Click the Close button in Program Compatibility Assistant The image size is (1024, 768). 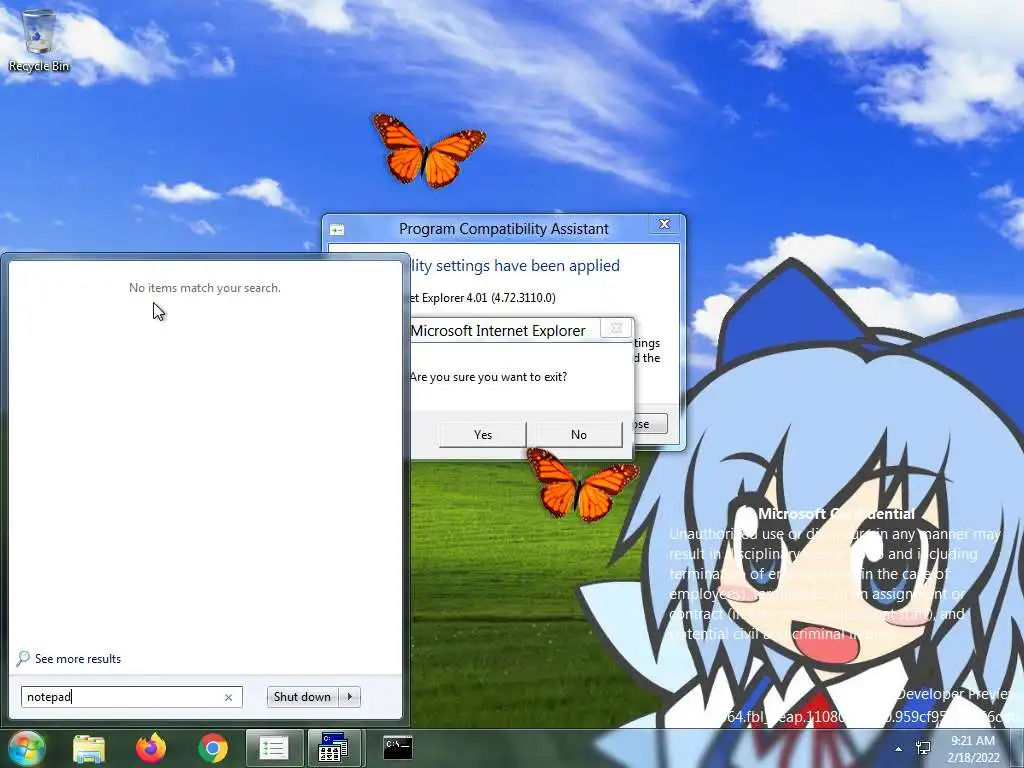[650, 424]
